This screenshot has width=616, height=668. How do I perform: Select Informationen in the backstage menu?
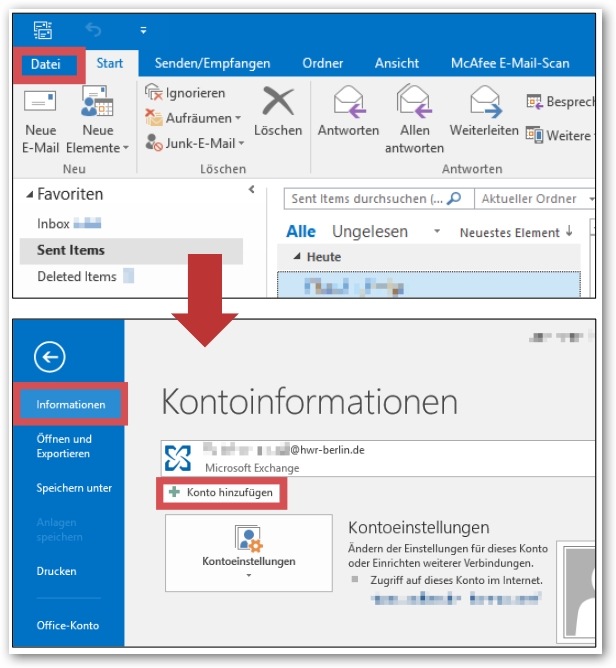(x=70, y=404)
